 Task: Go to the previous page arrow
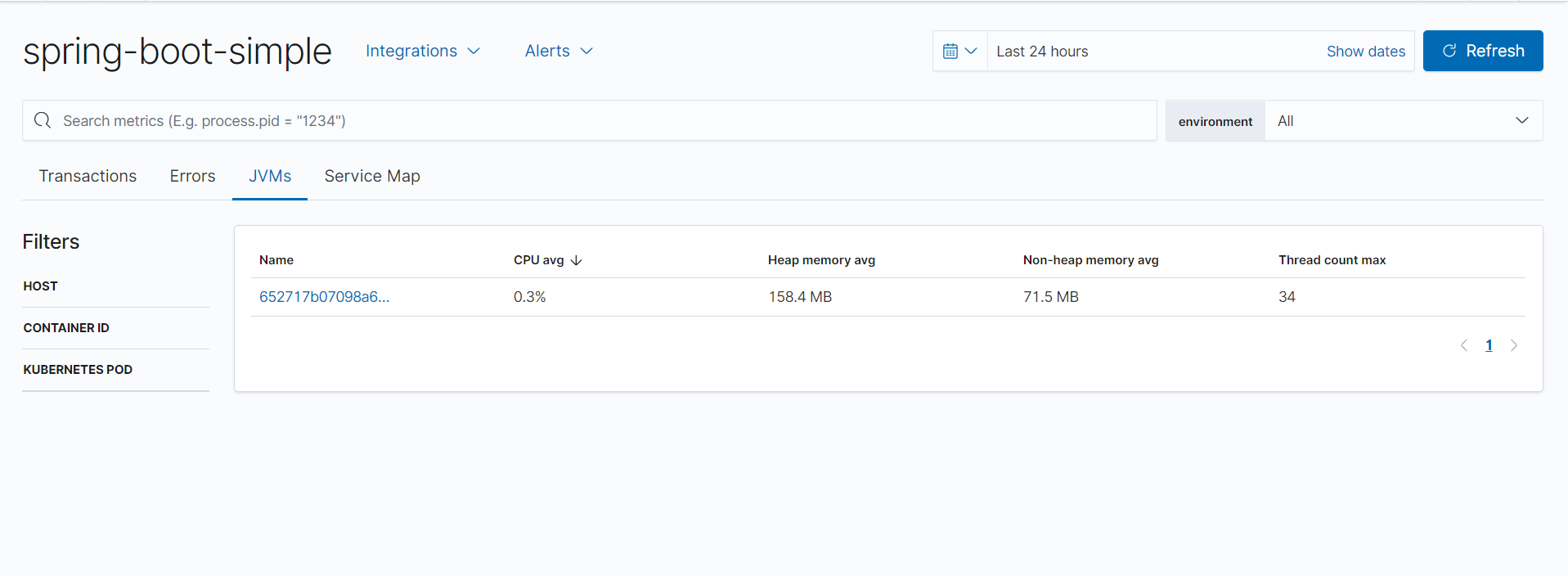pyautogui.click(x=1464, y=345)
